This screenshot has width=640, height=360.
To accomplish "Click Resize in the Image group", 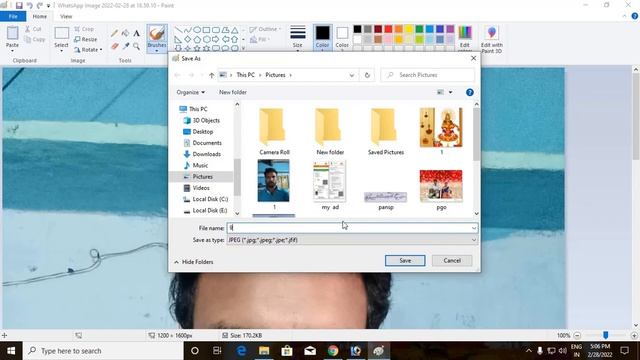I will pyautogui.click(x=86, y=40).
